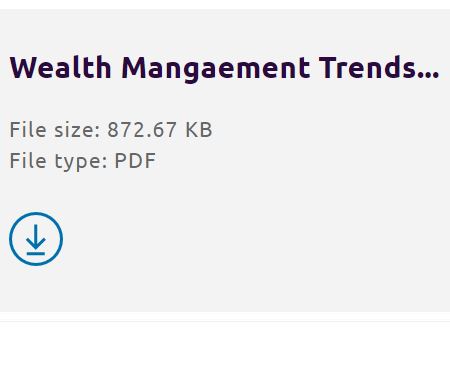Click the white strip above the file card
Screen dimensions: 450x371
click(x=225, y=4)
